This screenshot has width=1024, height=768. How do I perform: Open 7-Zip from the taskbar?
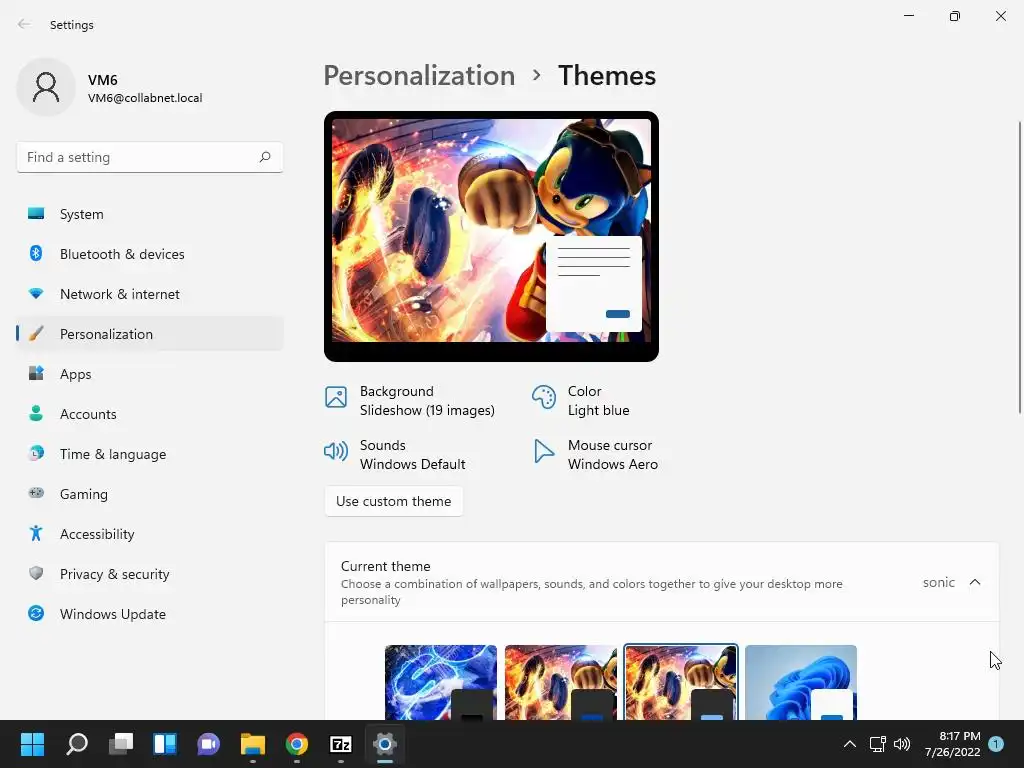341,744
